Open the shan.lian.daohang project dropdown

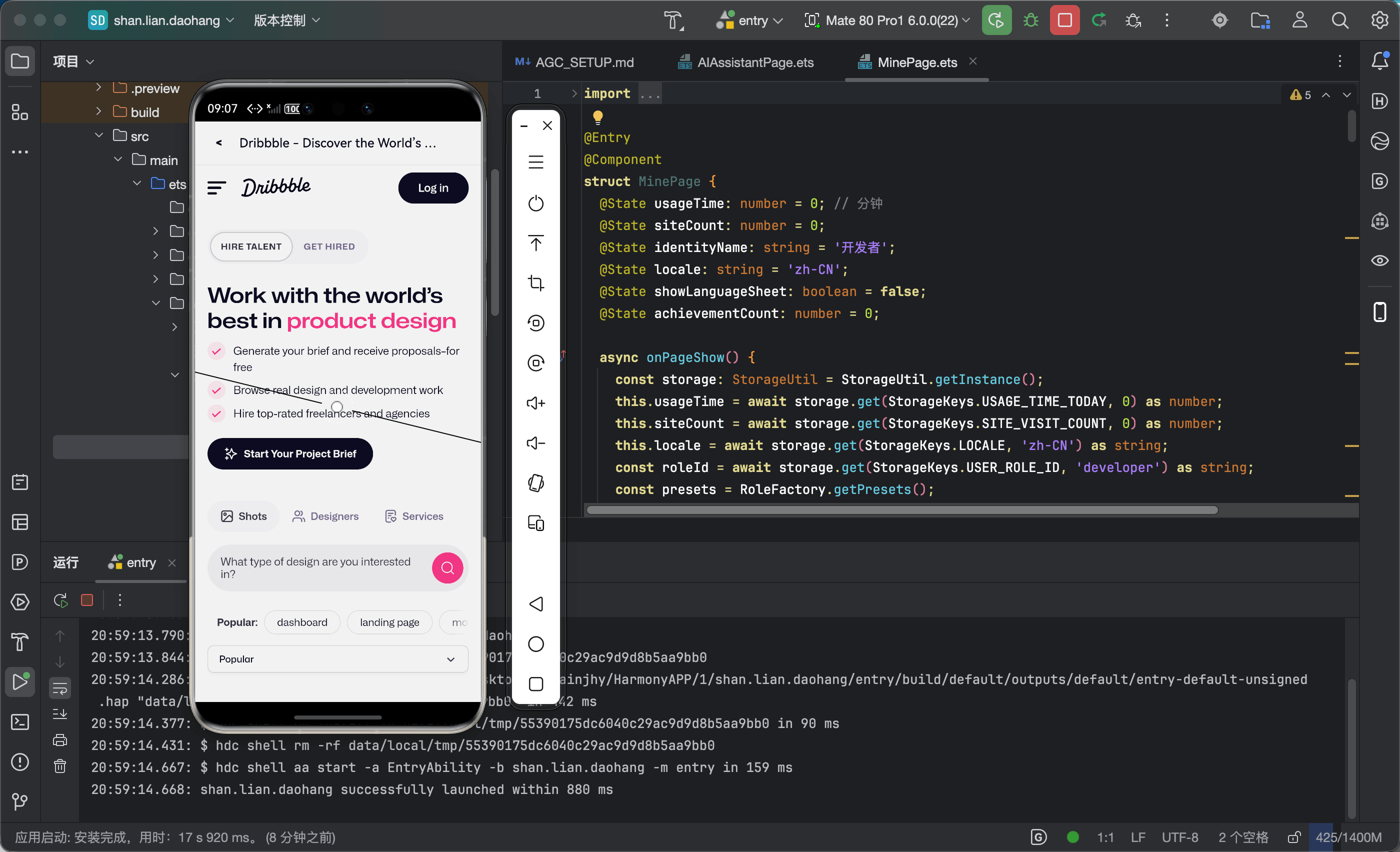point(162,20)
